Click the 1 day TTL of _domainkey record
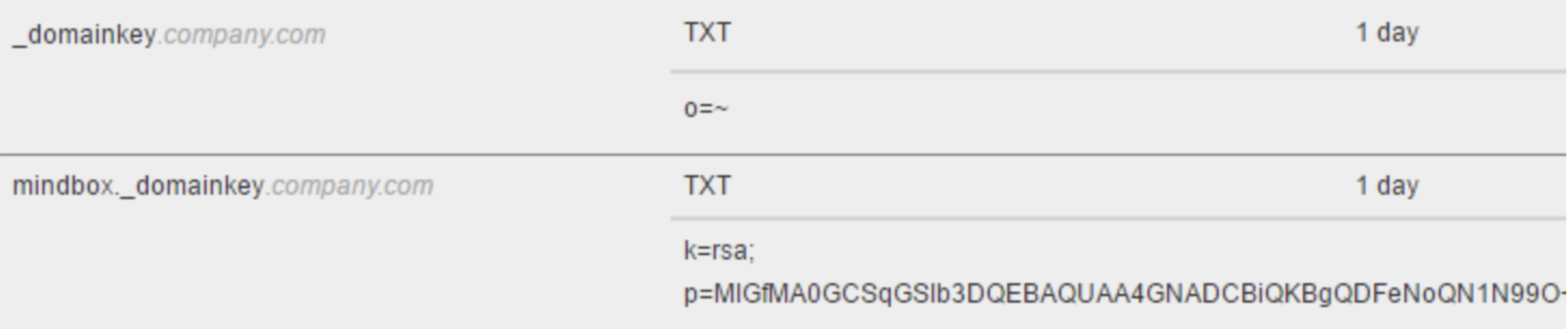This screenshot has width=1568, height=329. (1387, 32)
